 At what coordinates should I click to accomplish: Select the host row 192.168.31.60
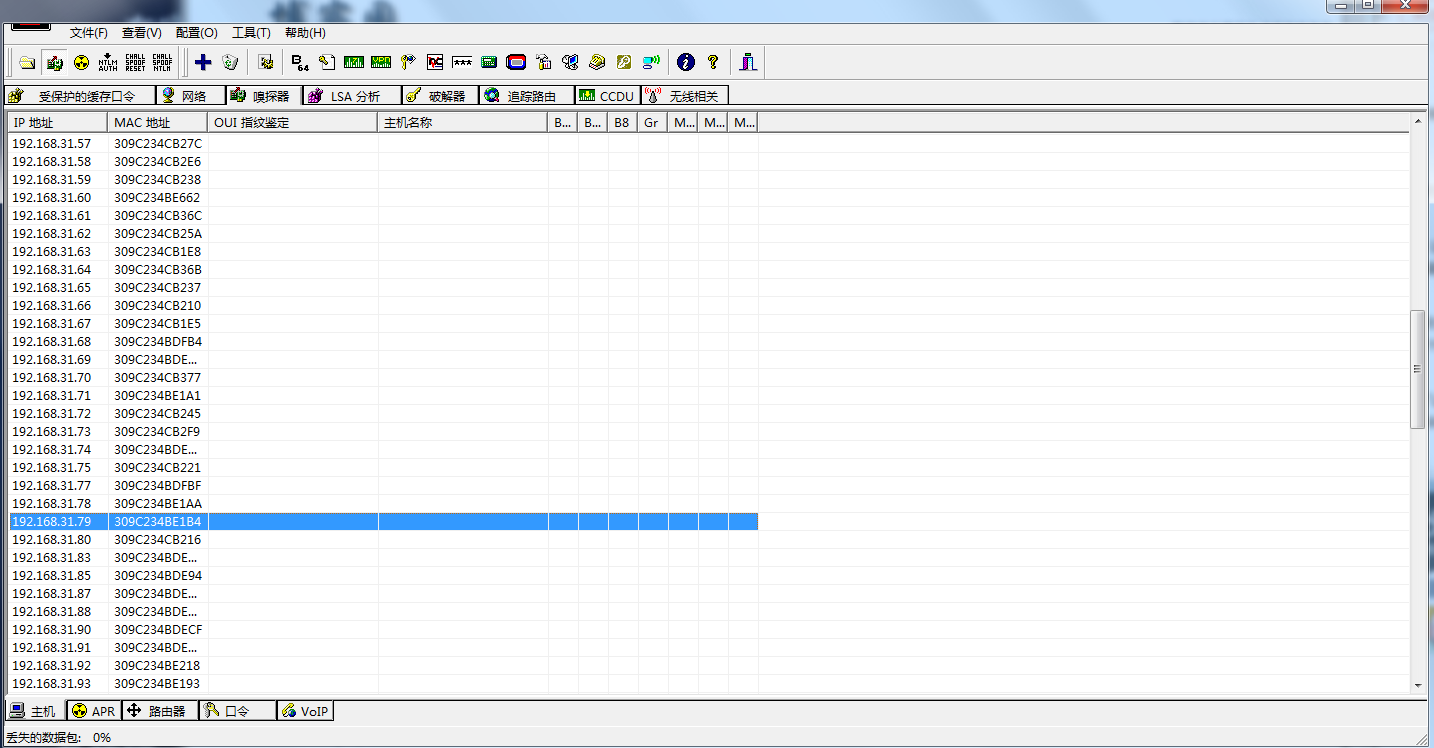(384, 198)
